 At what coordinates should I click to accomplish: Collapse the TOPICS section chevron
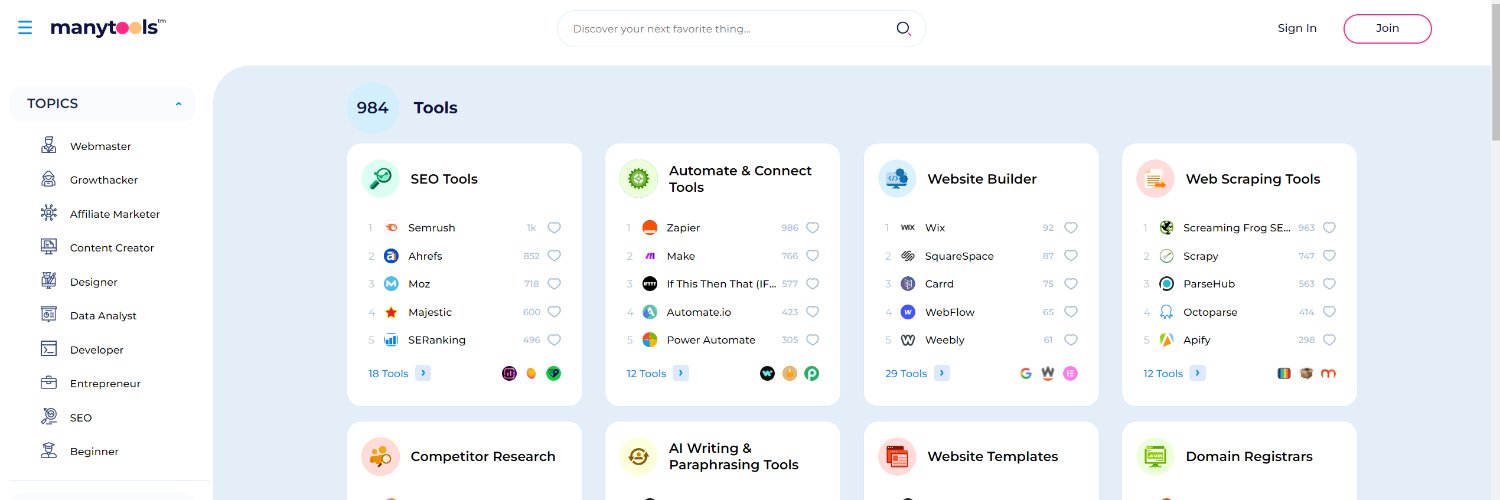coord(178,104)
